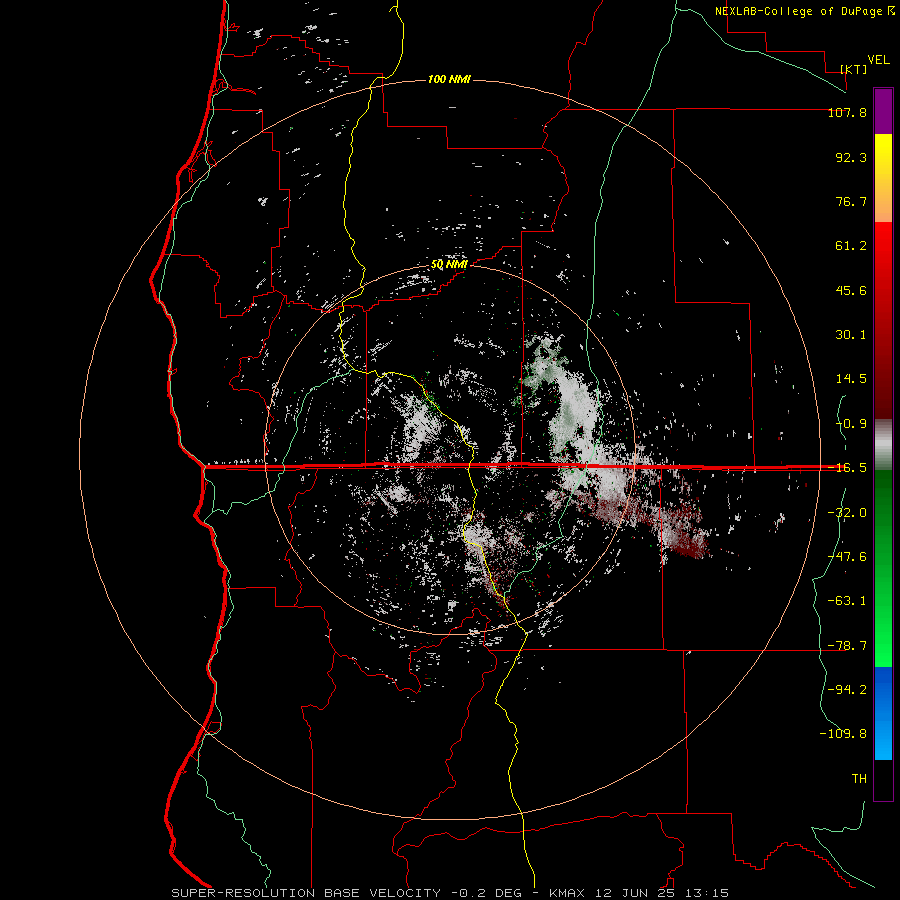This screenshot has width=900, height=900.
Task: Select the -0.9 velocity scale value
Action: 851,424
